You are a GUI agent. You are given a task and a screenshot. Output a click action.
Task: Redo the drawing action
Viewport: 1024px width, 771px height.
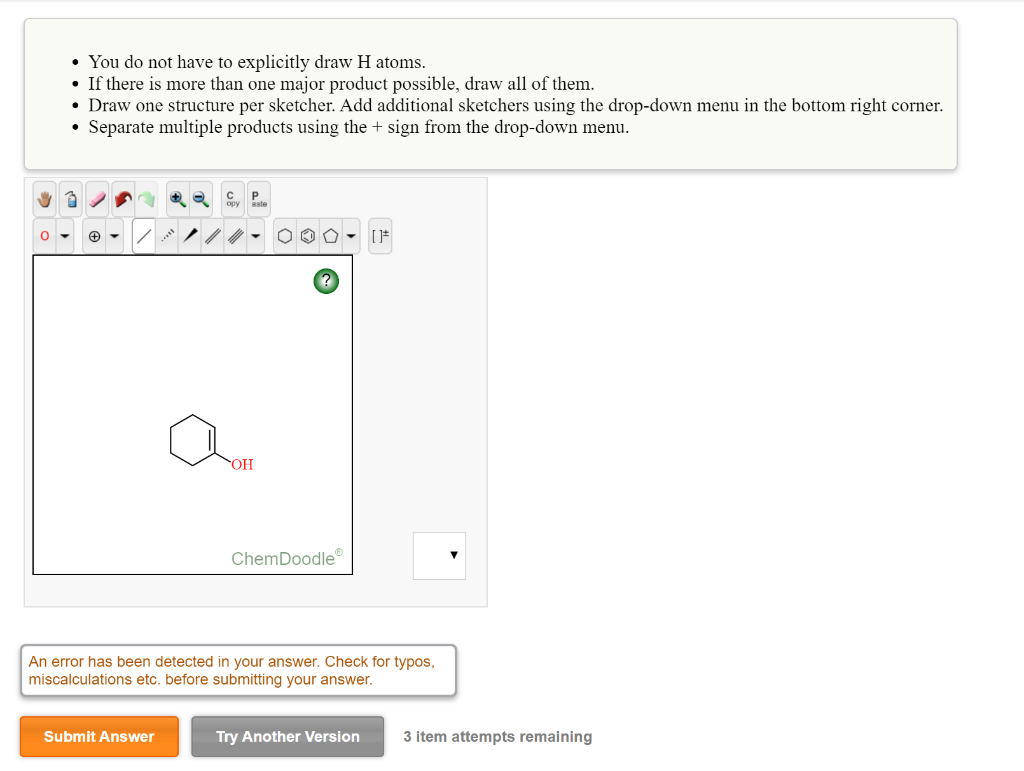click(146, 200)
